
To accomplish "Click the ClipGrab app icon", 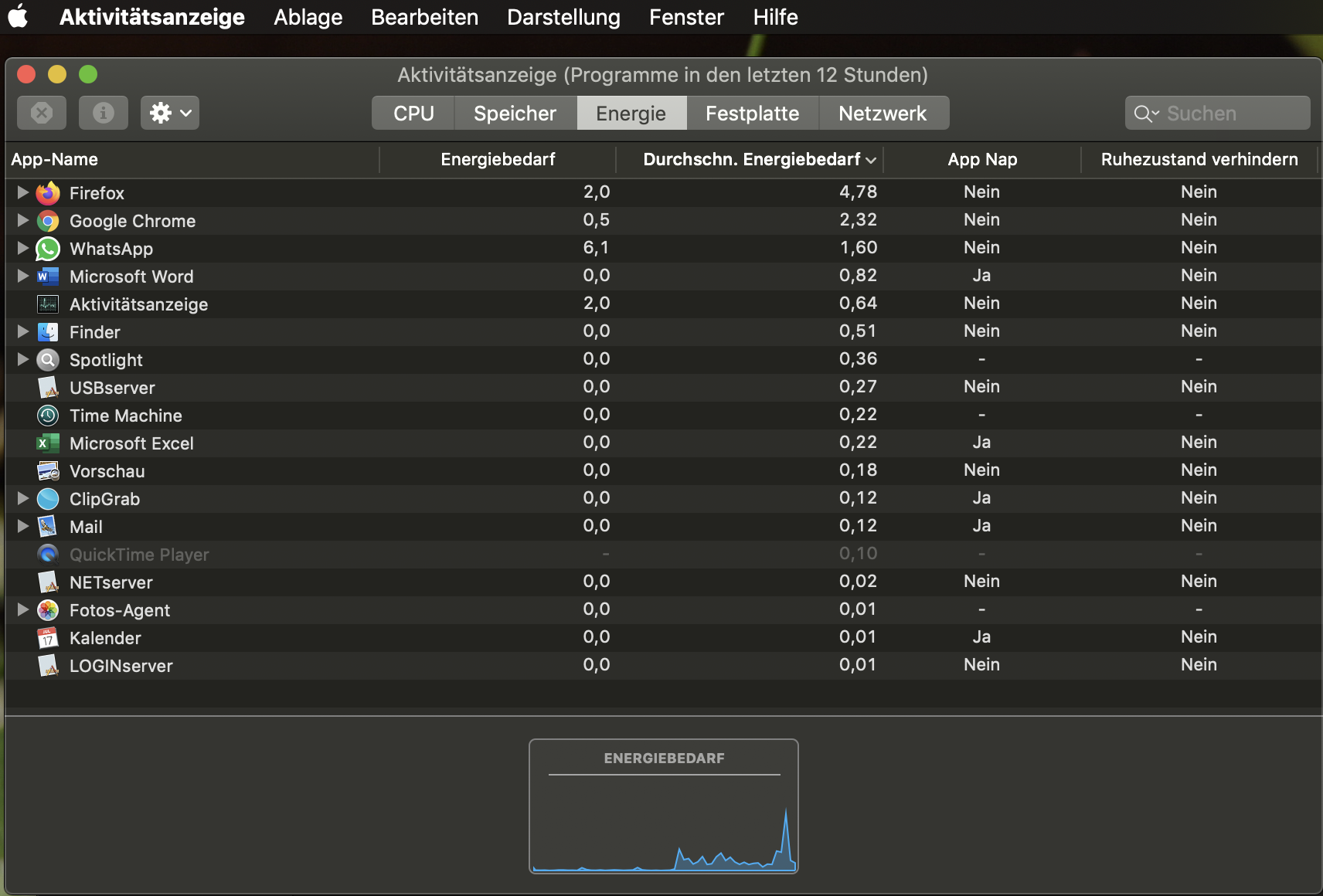I will point(48,499).
